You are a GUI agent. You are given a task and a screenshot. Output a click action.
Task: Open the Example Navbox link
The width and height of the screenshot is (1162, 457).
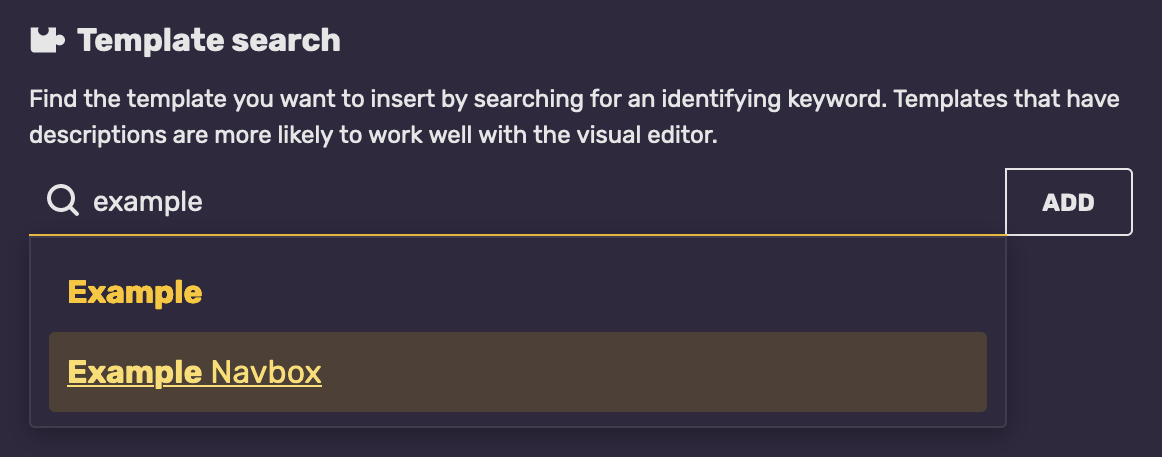[x=194, y=373]
